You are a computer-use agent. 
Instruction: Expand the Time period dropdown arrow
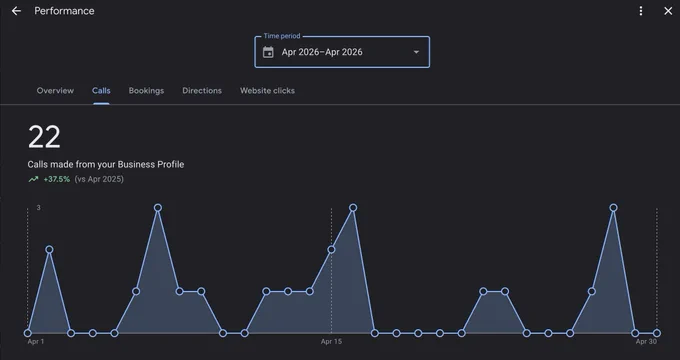416,52
